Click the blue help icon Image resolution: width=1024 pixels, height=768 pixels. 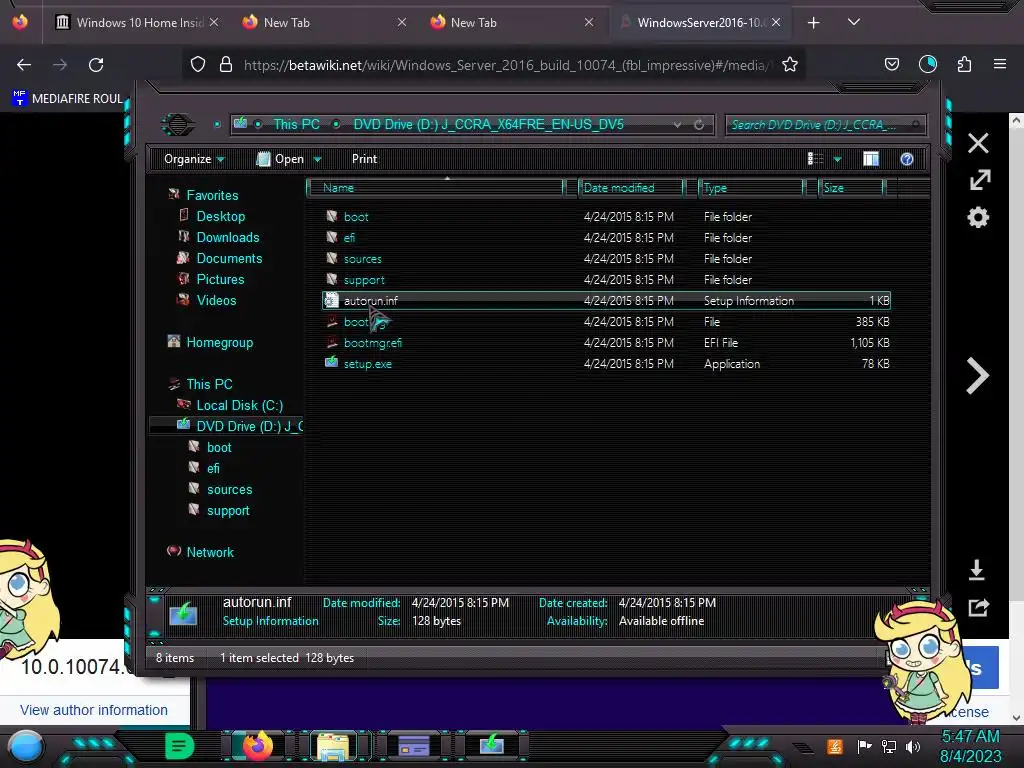click(906, 159)
